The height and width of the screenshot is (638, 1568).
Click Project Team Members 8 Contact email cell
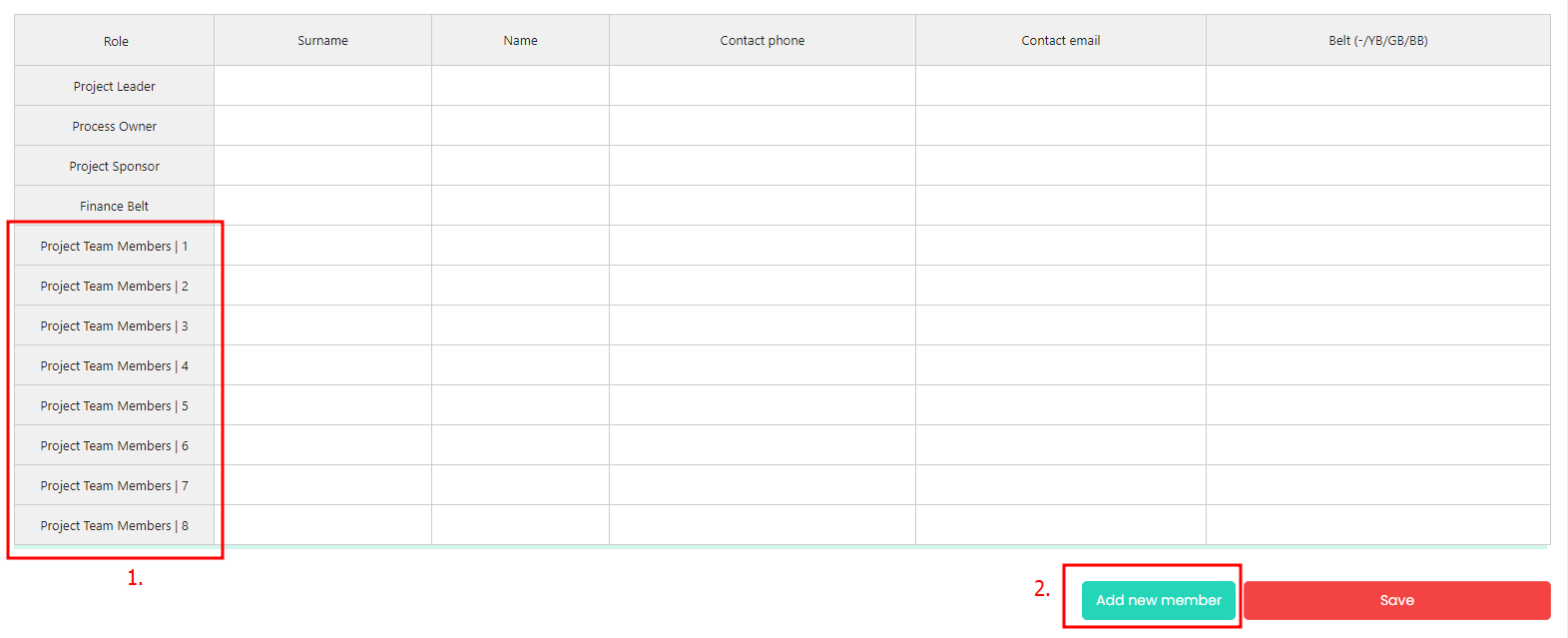[x=1061, y=525]
